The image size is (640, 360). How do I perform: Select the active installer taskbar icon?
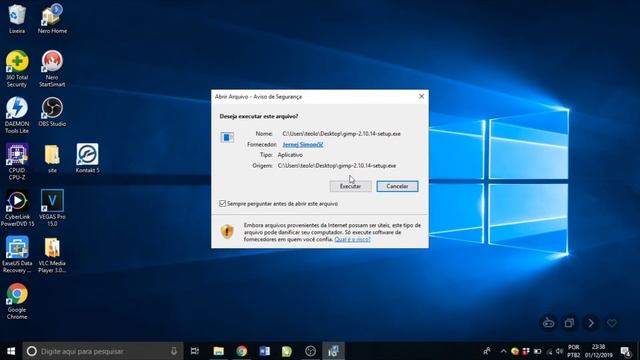click(x=333, y=351)
